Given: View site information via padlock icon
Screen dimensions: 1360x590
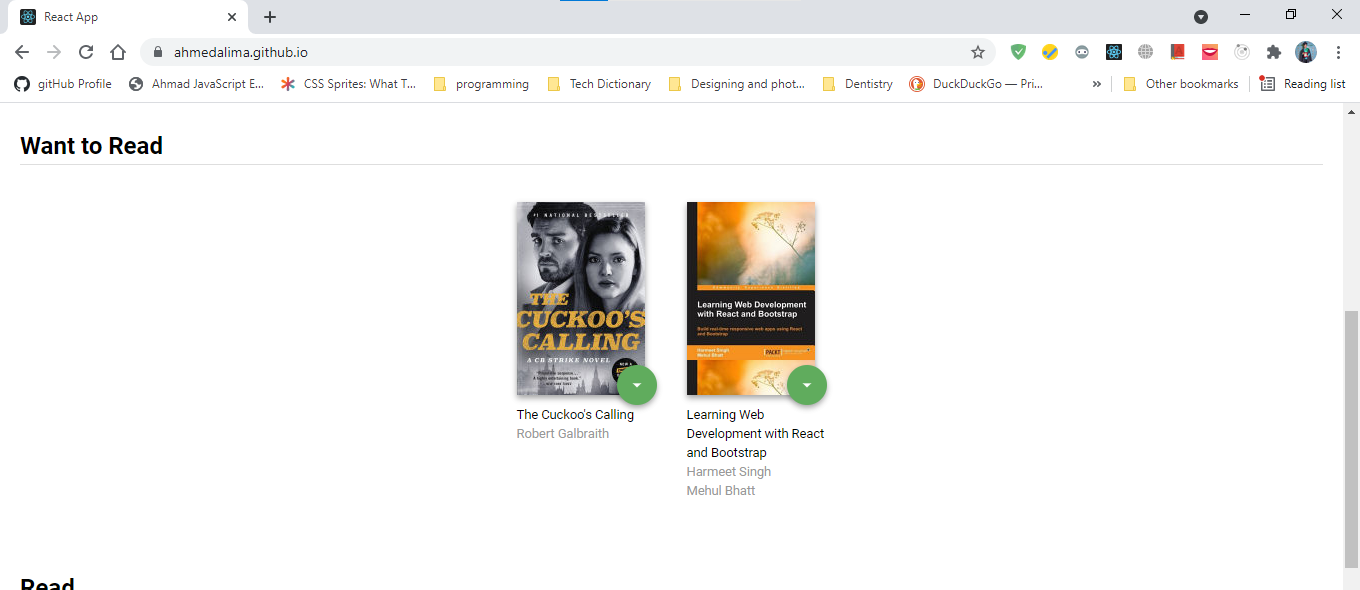Looking at the screenshot, I should 158,52.
